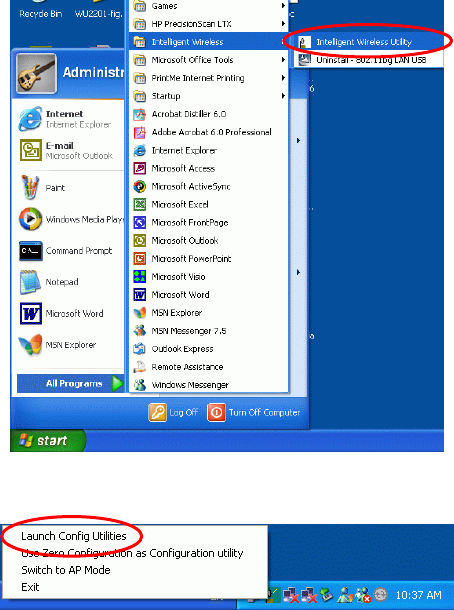Expand HP PrecisionScan LTX submenu arrow
This screenshot has width=454, height=610.
click(283, 24)
